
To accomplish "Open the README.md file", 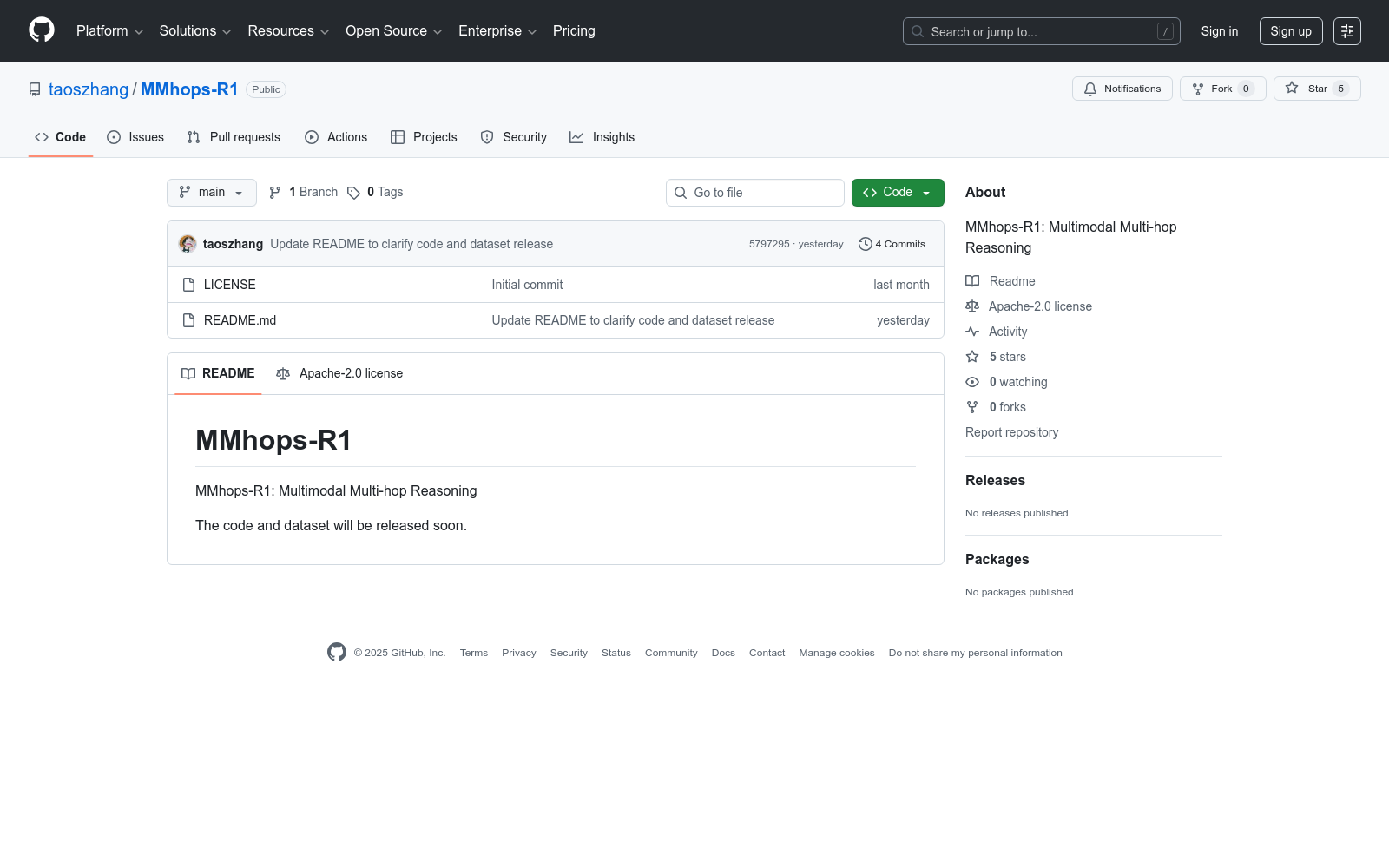I will tap(240, 320).
